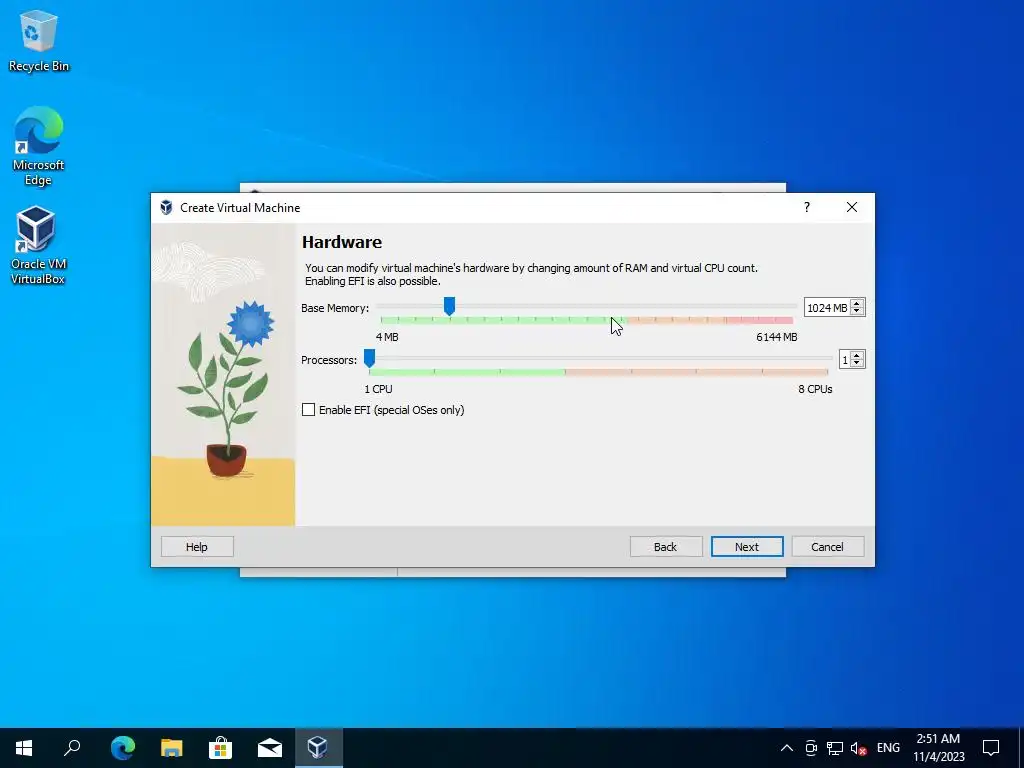
Task: Open Oracle VM VirtualBox desktop shortcut
Action: [37, 246]
